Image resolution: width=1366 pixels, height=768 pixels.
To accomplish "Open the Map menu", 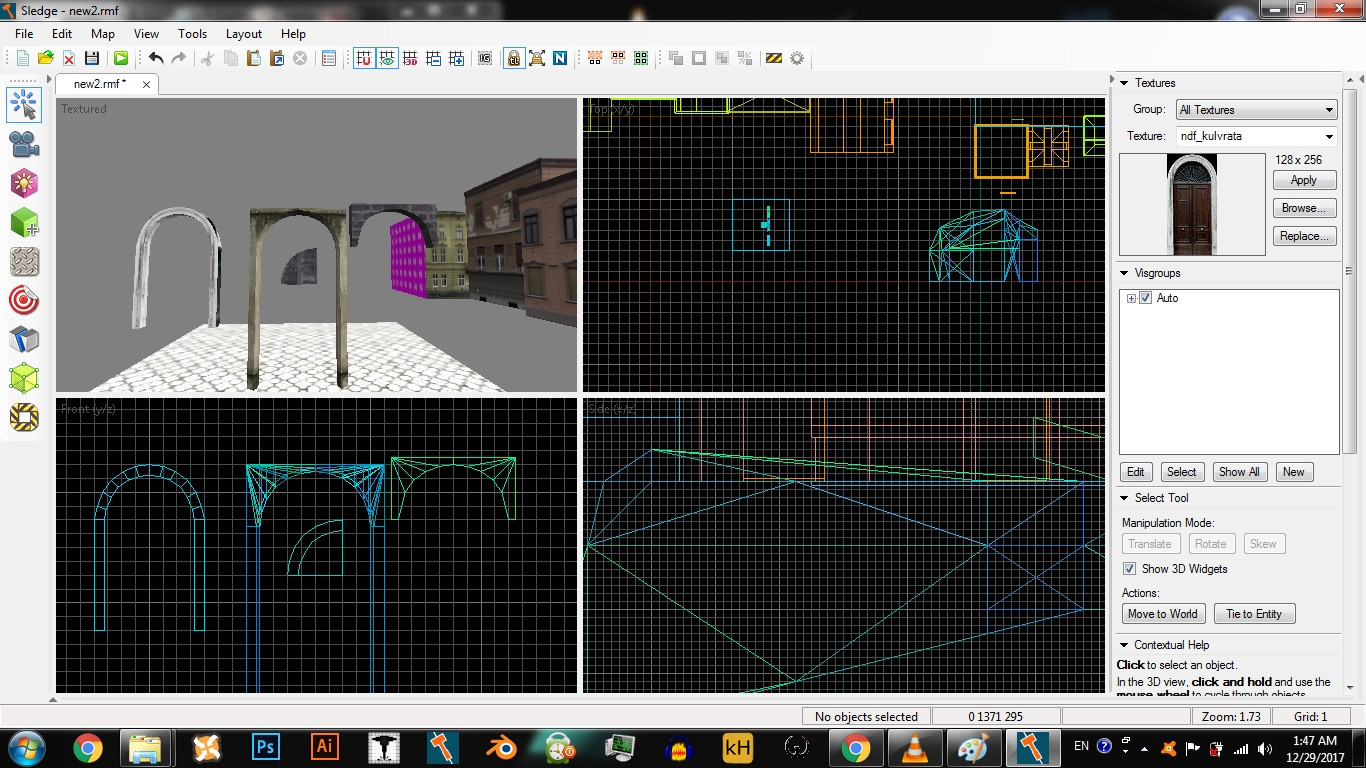I will coord(103,33).
